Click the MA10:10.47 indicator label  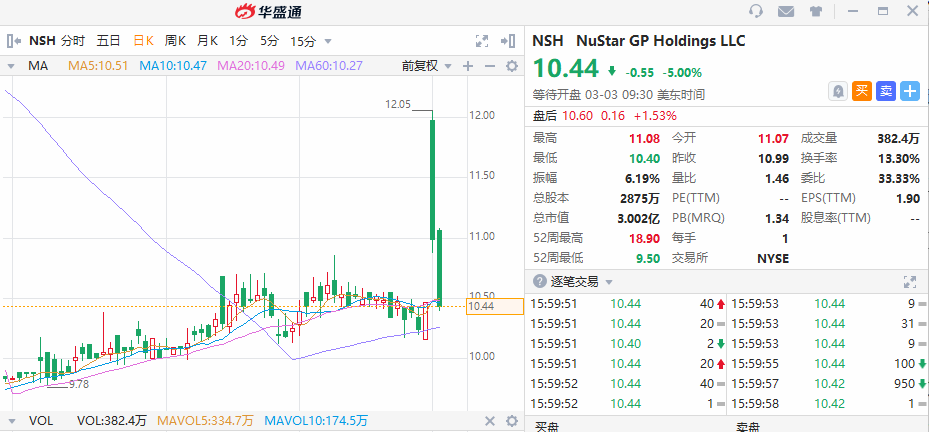[x=173, y=66]
